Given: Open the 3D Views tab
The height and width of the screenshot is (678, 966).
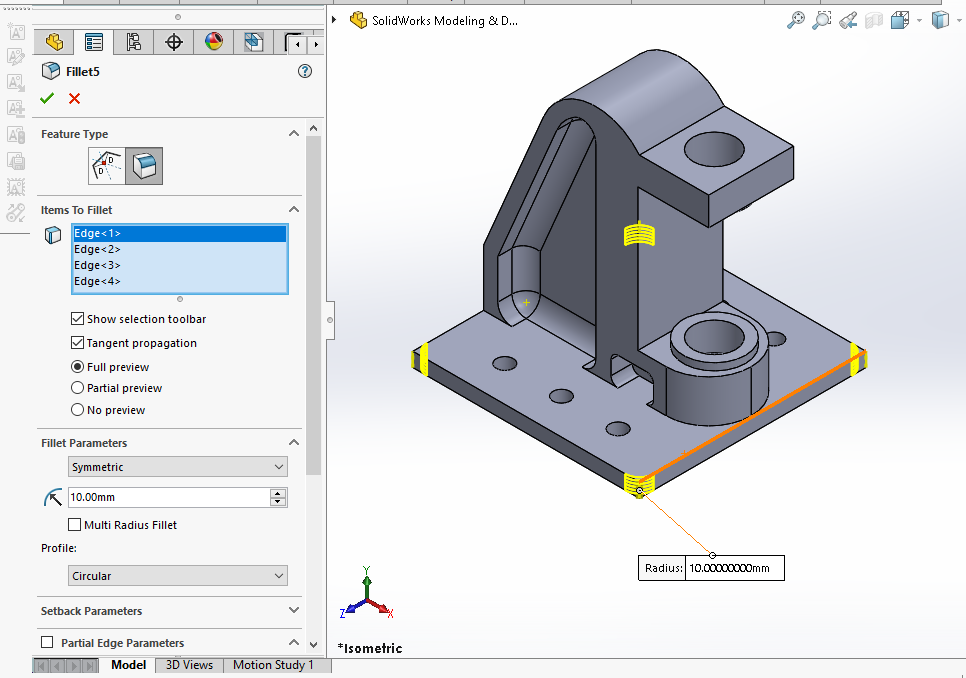Looking at the screenshot, I should 189,665.
